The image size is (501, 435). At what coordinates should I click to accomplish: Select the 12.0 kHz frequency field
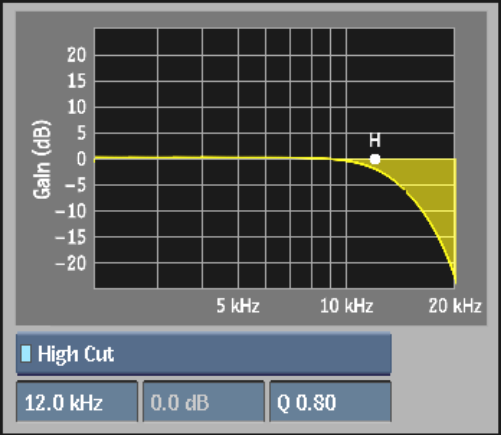pyautogui.click(x=77, y=402)
